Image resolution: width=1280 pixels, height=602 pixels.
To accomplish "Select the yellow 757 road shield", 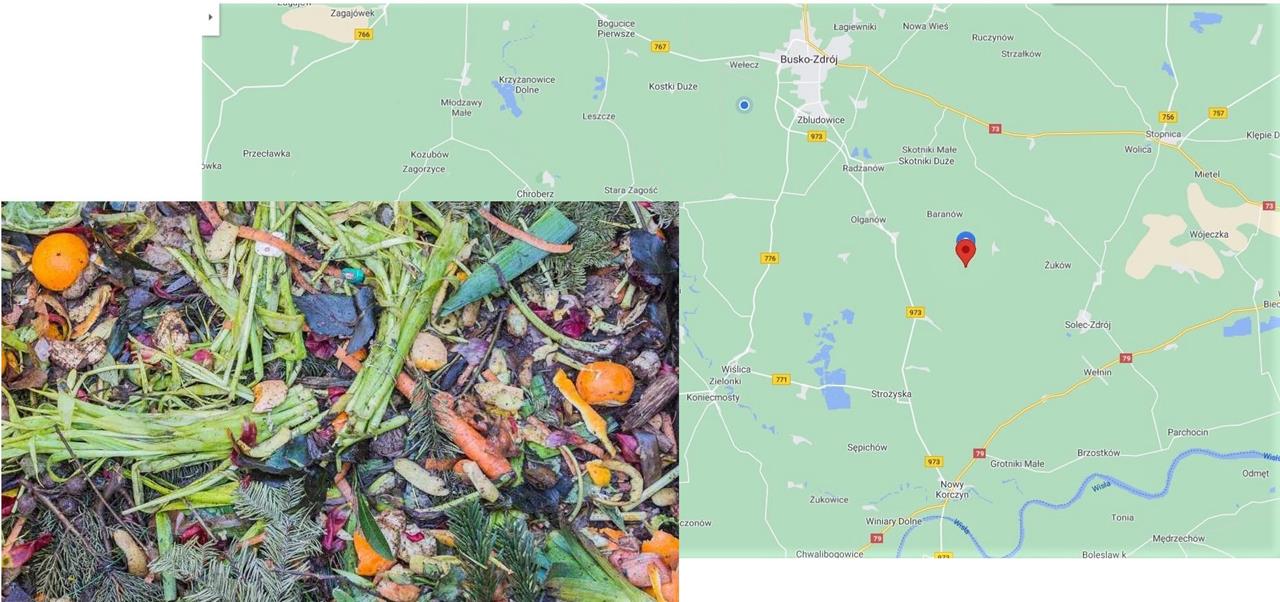I will tap(1217, 113).
